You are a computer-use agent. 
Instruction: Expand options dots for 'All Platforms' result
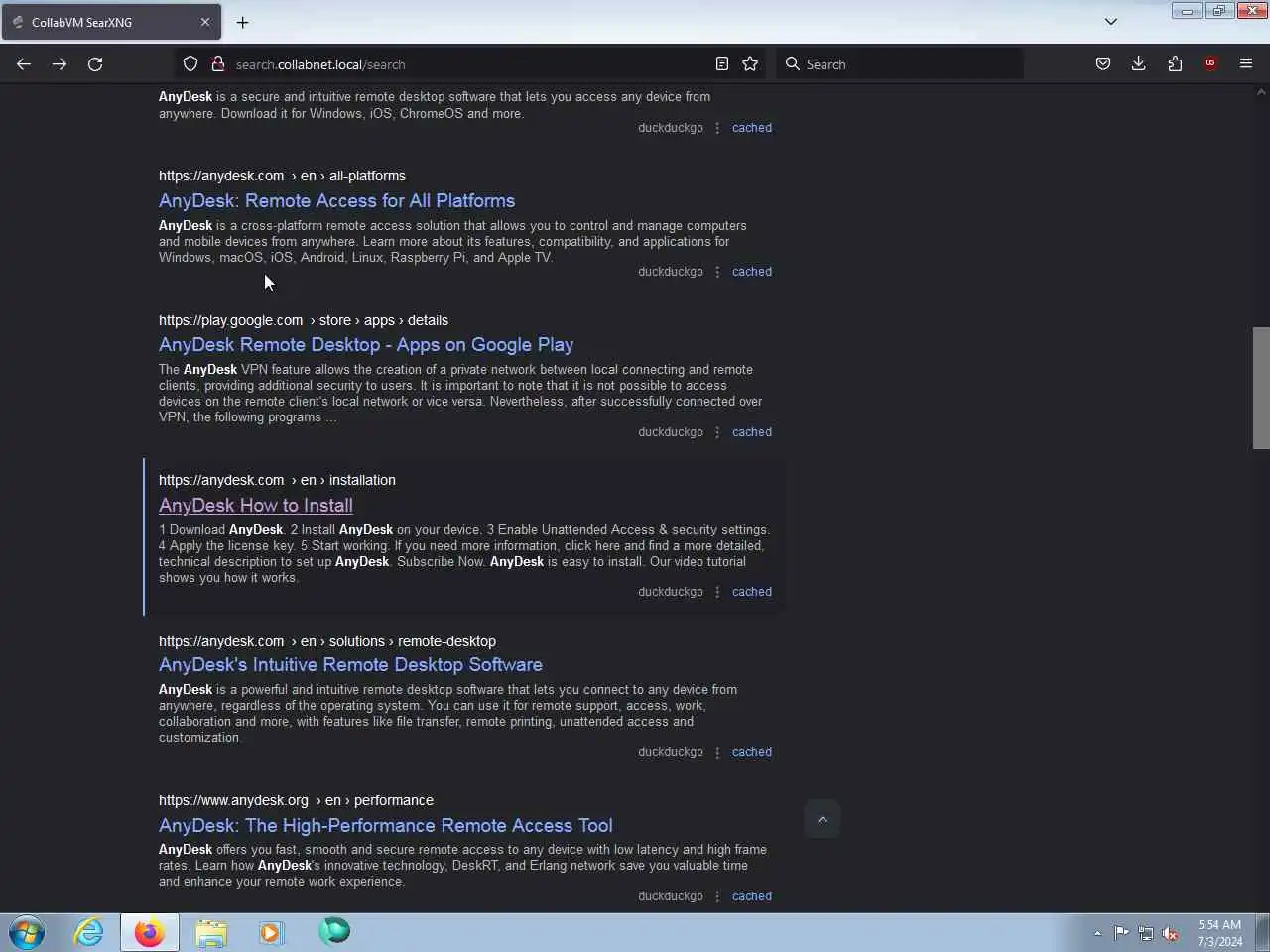pos(717,272)
